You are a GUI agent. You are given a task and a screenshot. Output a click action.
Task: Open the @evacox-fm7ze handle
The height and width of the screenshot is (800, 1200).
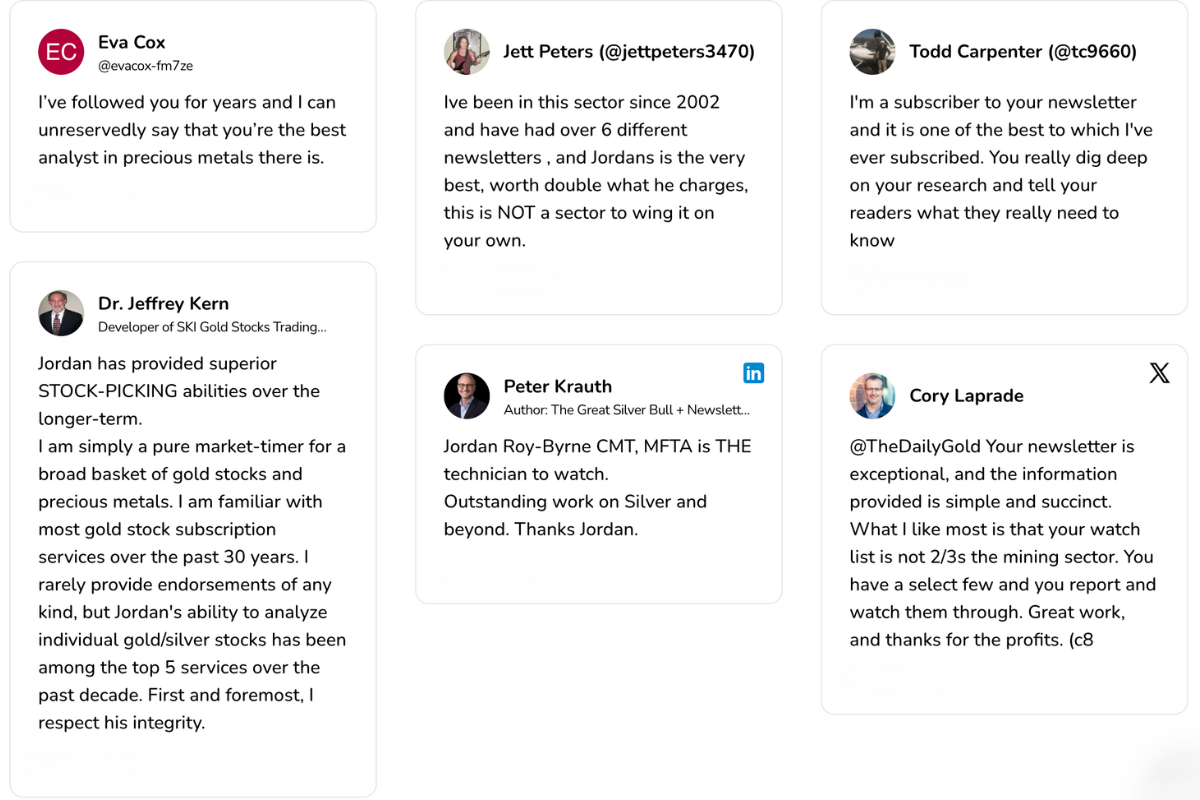point(145,66)
